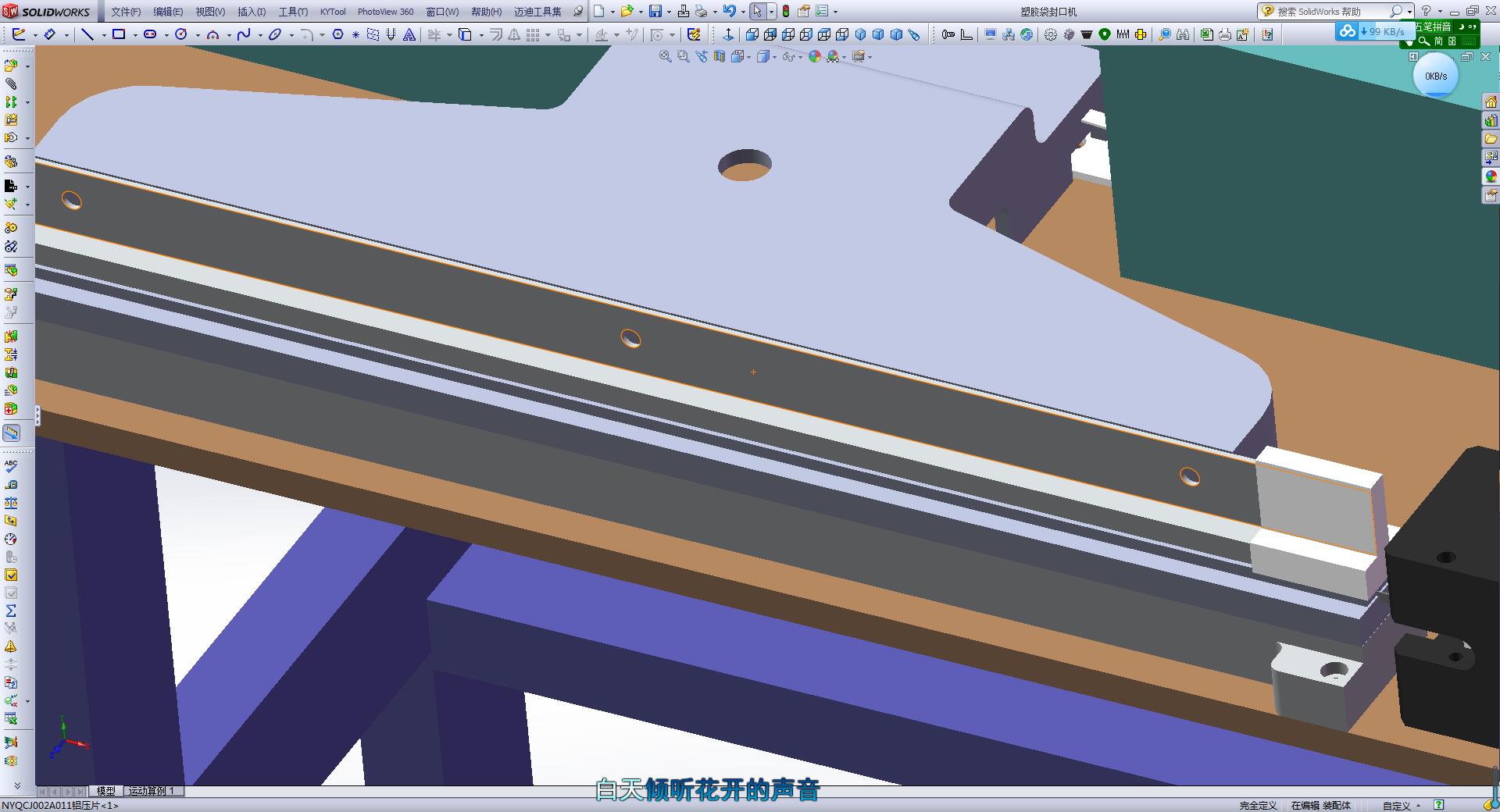This screenshot has width=1500, height=812.
Task: Select the Circle sketch tool
Action: (181, 34)
